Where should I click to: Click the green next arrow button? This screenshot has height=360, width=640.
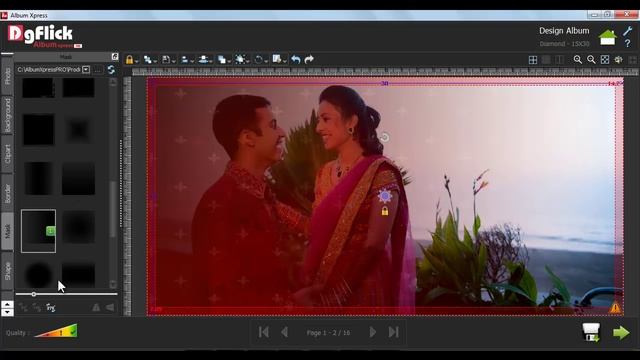[x=621, y=333]
